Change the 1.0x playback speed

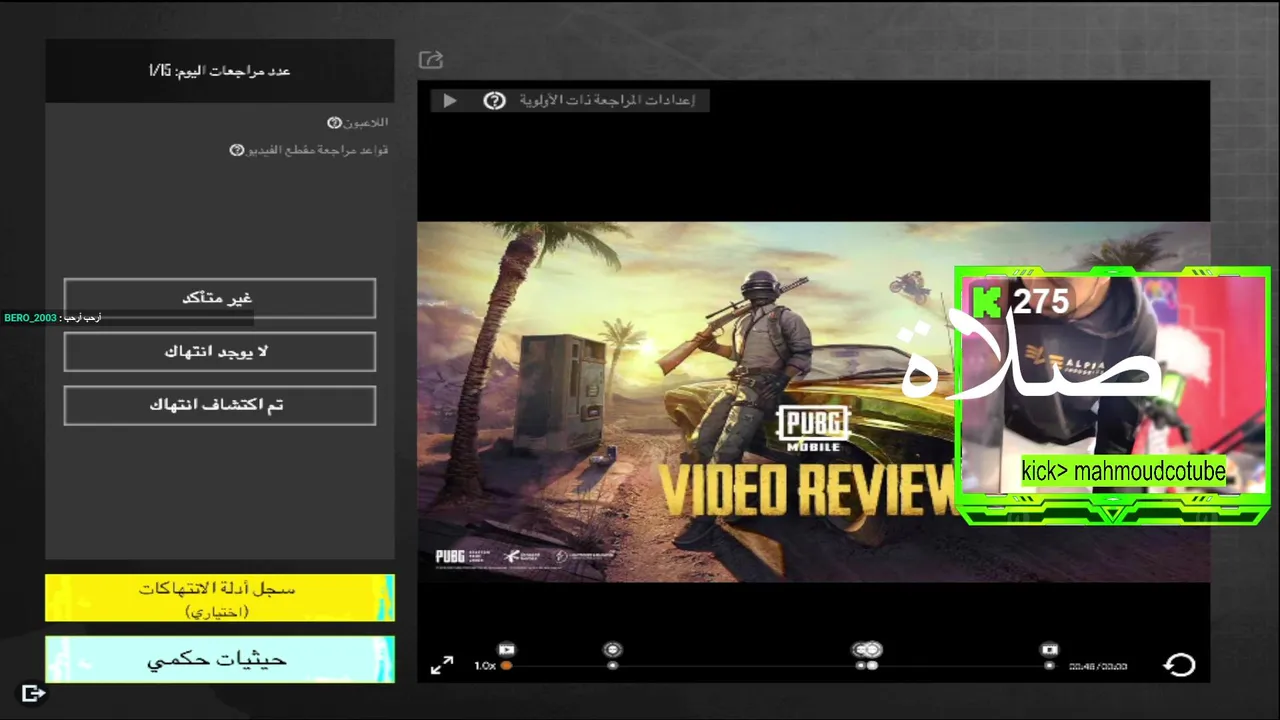point(484,665)
